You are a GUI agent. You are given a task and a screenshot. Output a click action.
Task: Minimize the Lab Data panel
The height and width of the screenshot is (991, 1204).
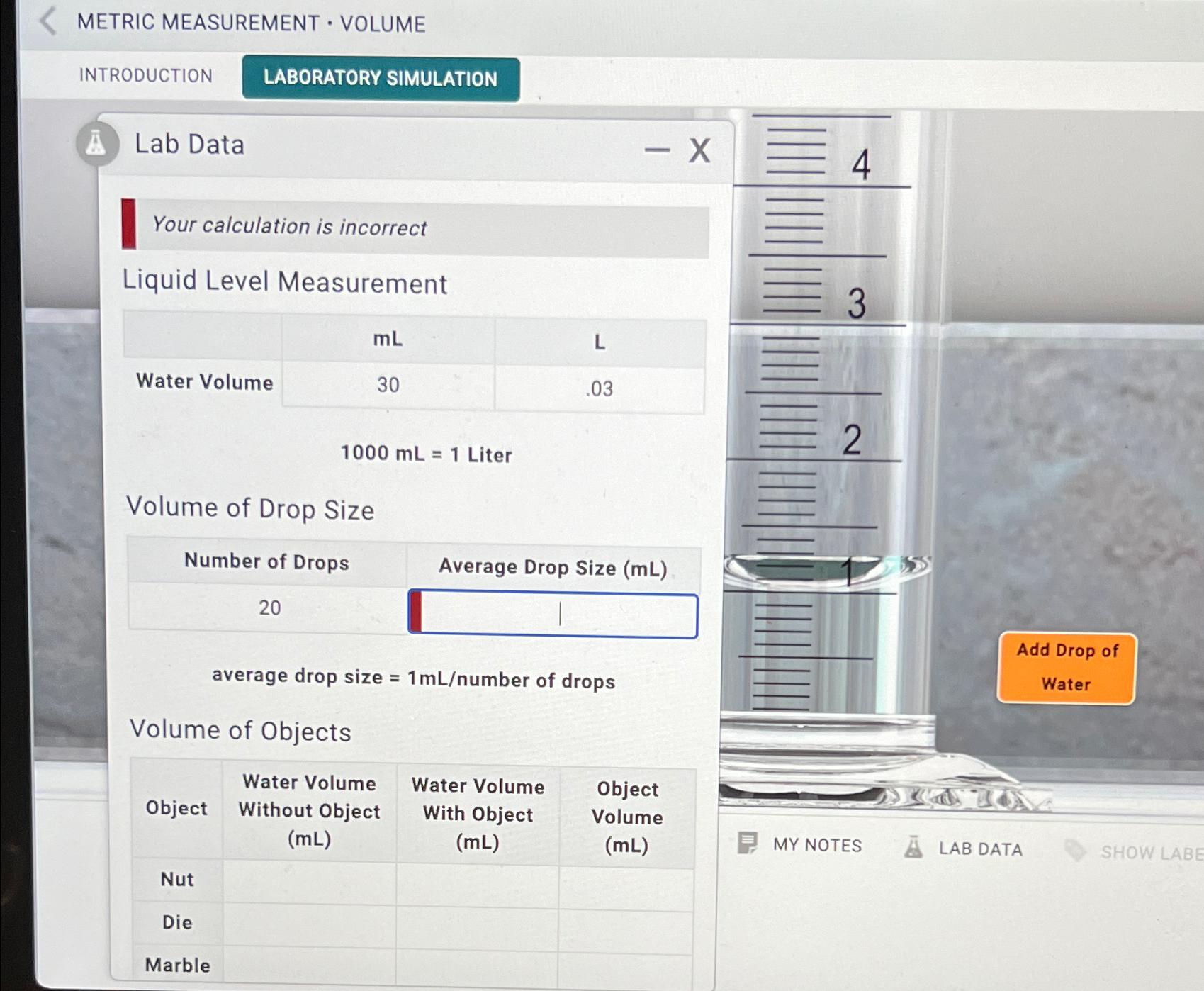pyautogui.click(x=658, y=151)
